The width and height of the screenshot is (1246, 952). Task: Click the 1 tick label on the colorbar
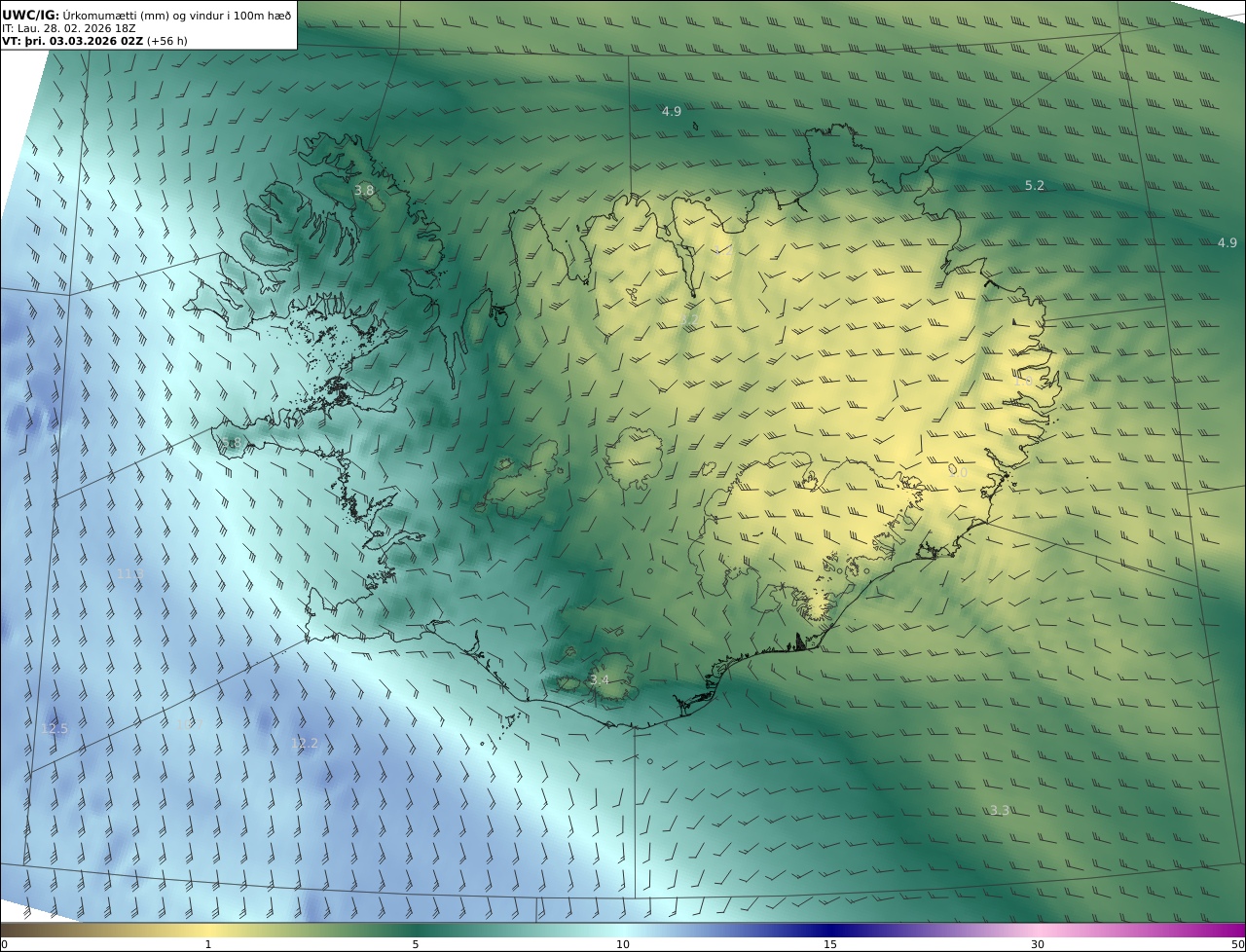(208, 944)
